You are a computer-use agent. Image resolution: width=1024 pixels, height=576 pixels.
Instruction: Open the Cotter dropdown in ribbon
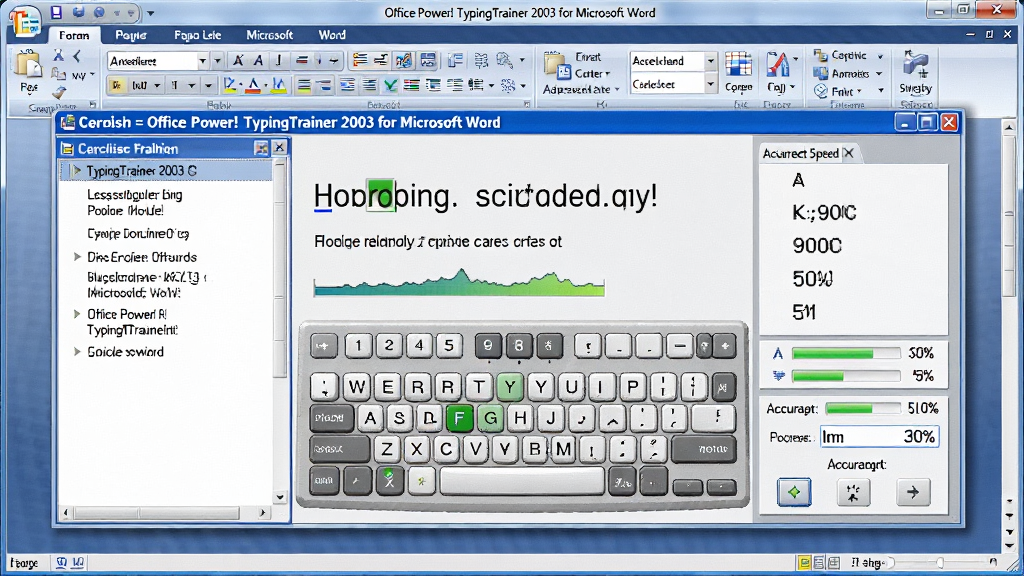(x=592, y=73)
